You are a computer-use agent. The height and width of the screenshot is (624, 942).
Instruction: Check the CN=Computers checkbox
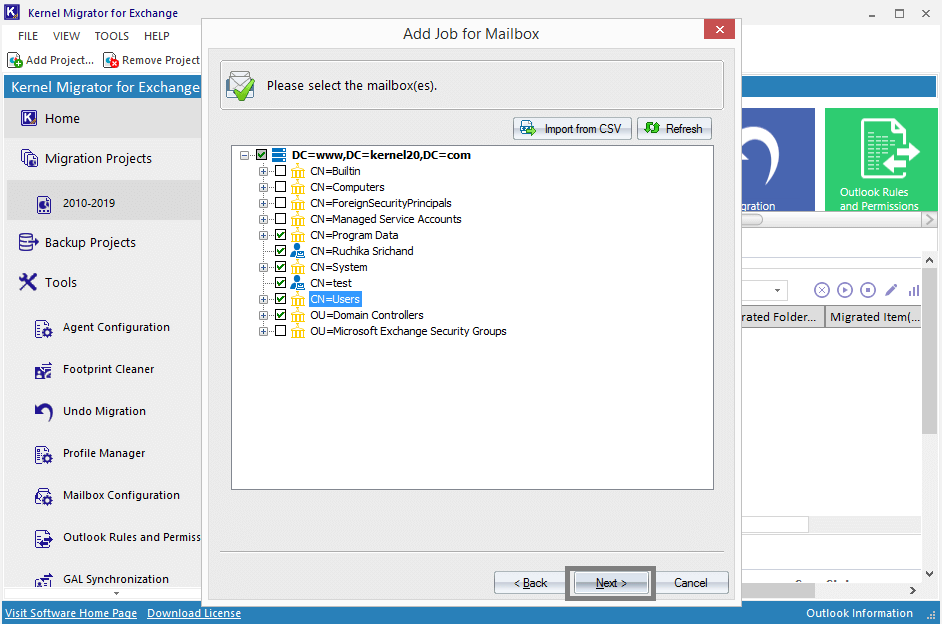[x=281, y=187]
